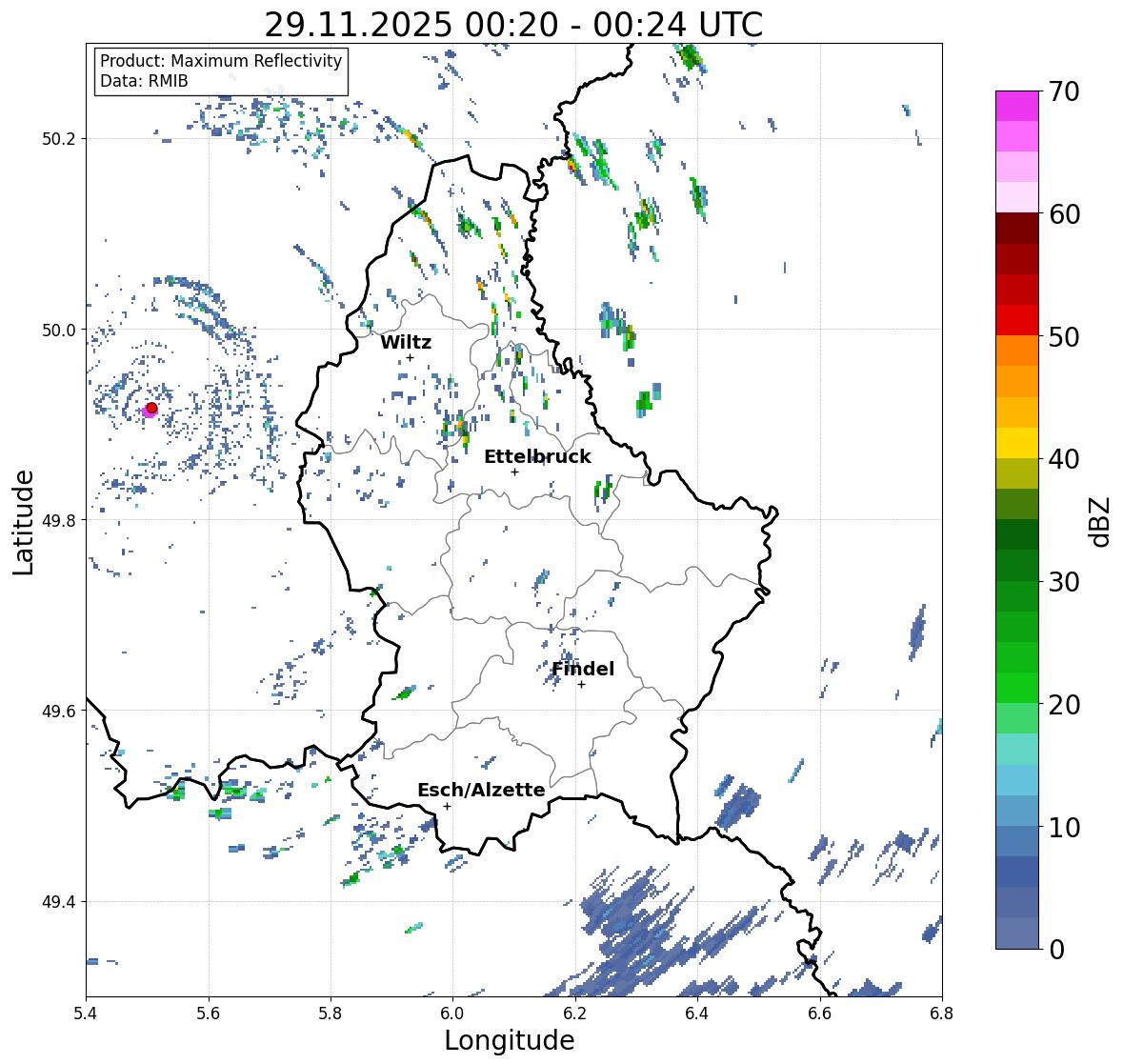Screen dimensions: 1123x1064
Task: Click the 0 tick on the colorbar
Action: pos(1056,950)
